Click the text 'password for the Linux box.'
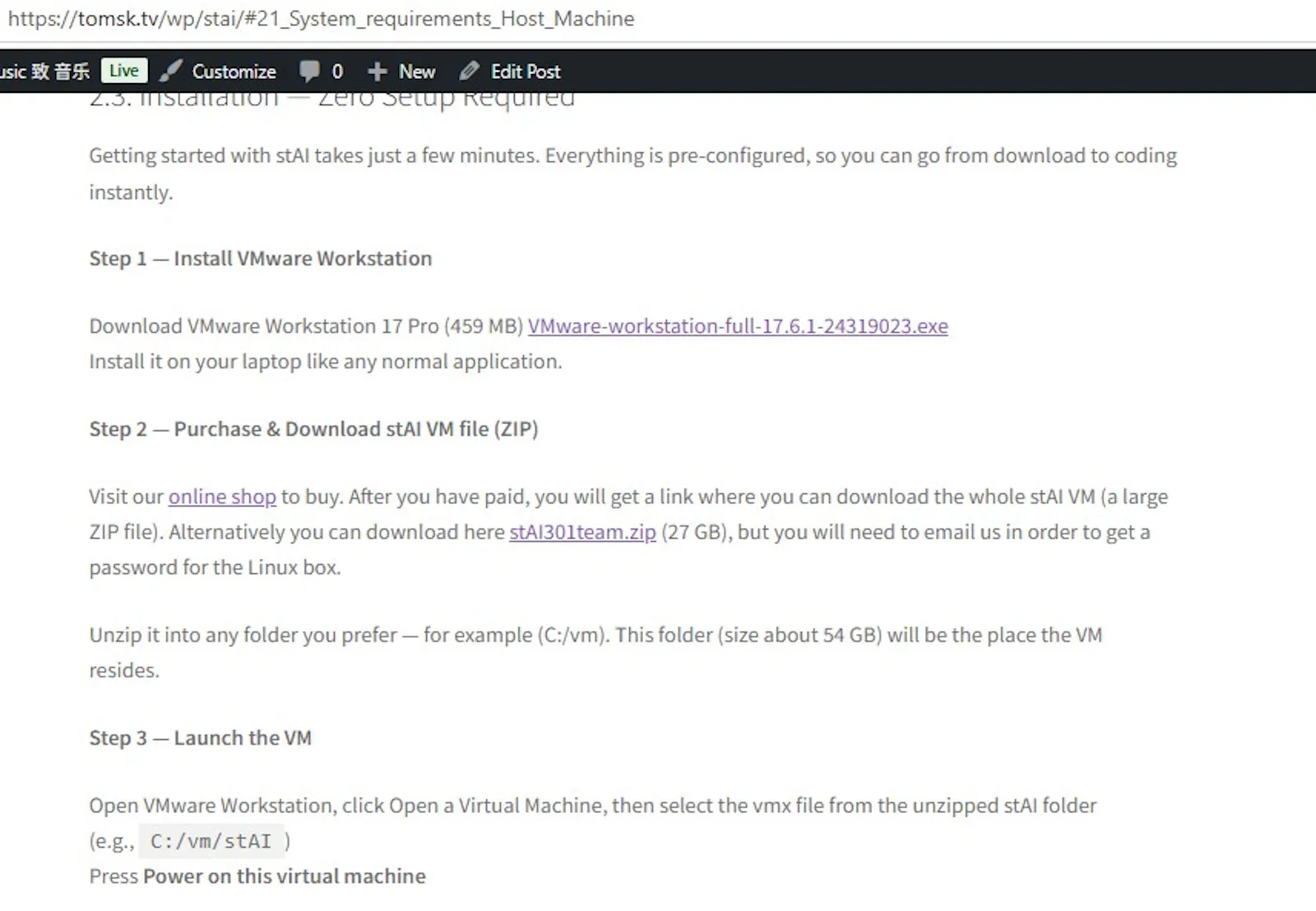1316x911 pixels. pyautogui.click(x=215, y=567)
